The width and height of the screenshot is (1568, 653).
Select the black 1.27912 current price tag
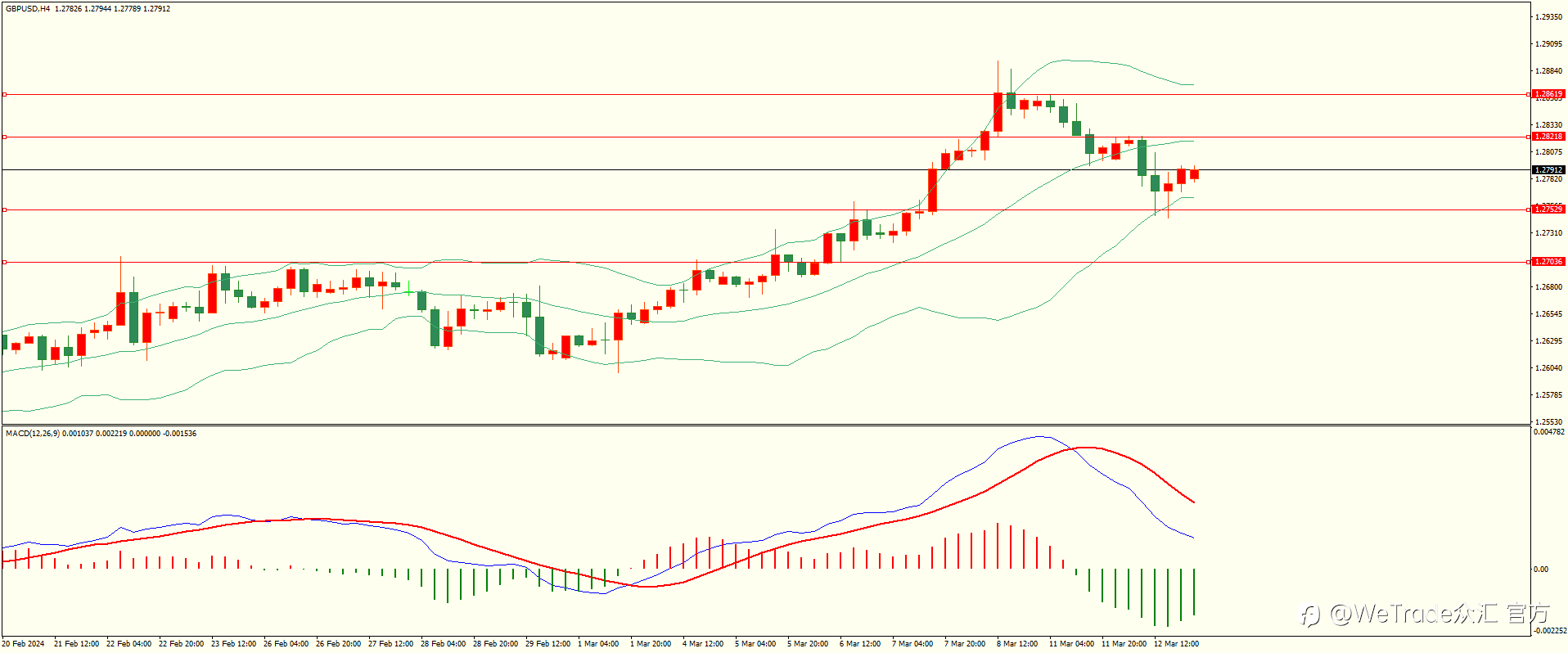1548,170
